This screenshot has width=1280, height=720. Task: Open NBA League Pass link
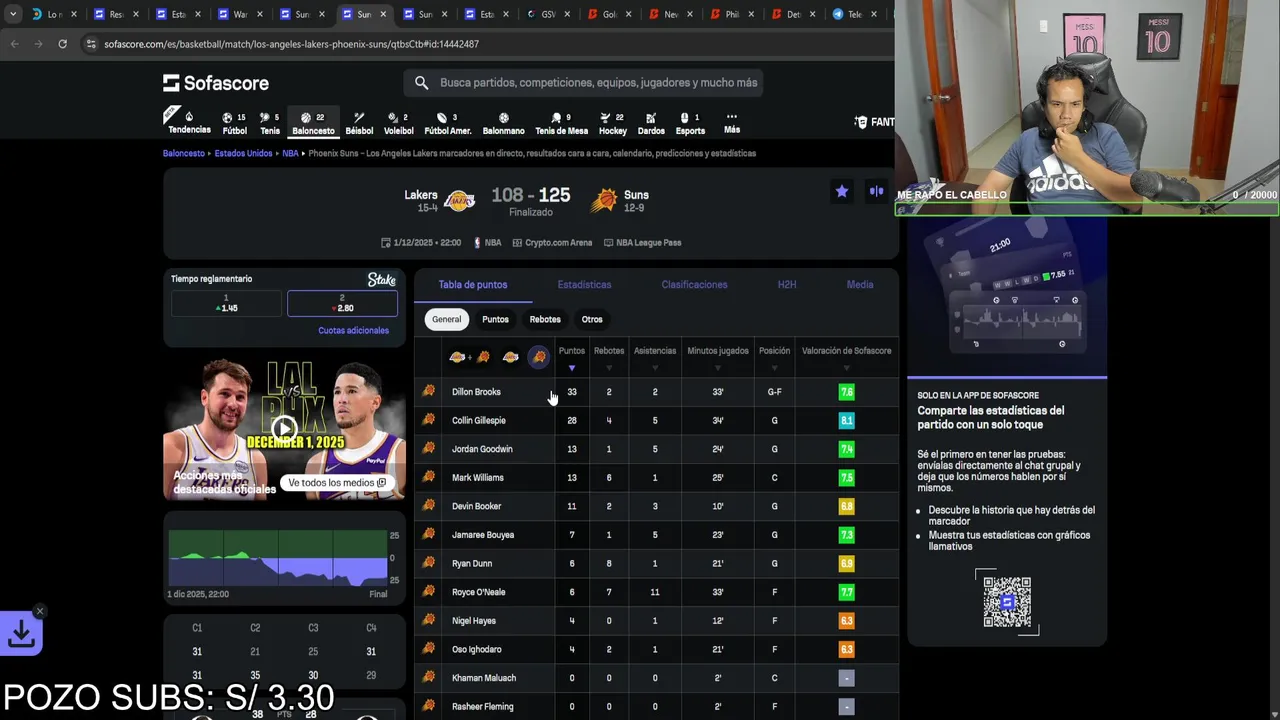642,243
